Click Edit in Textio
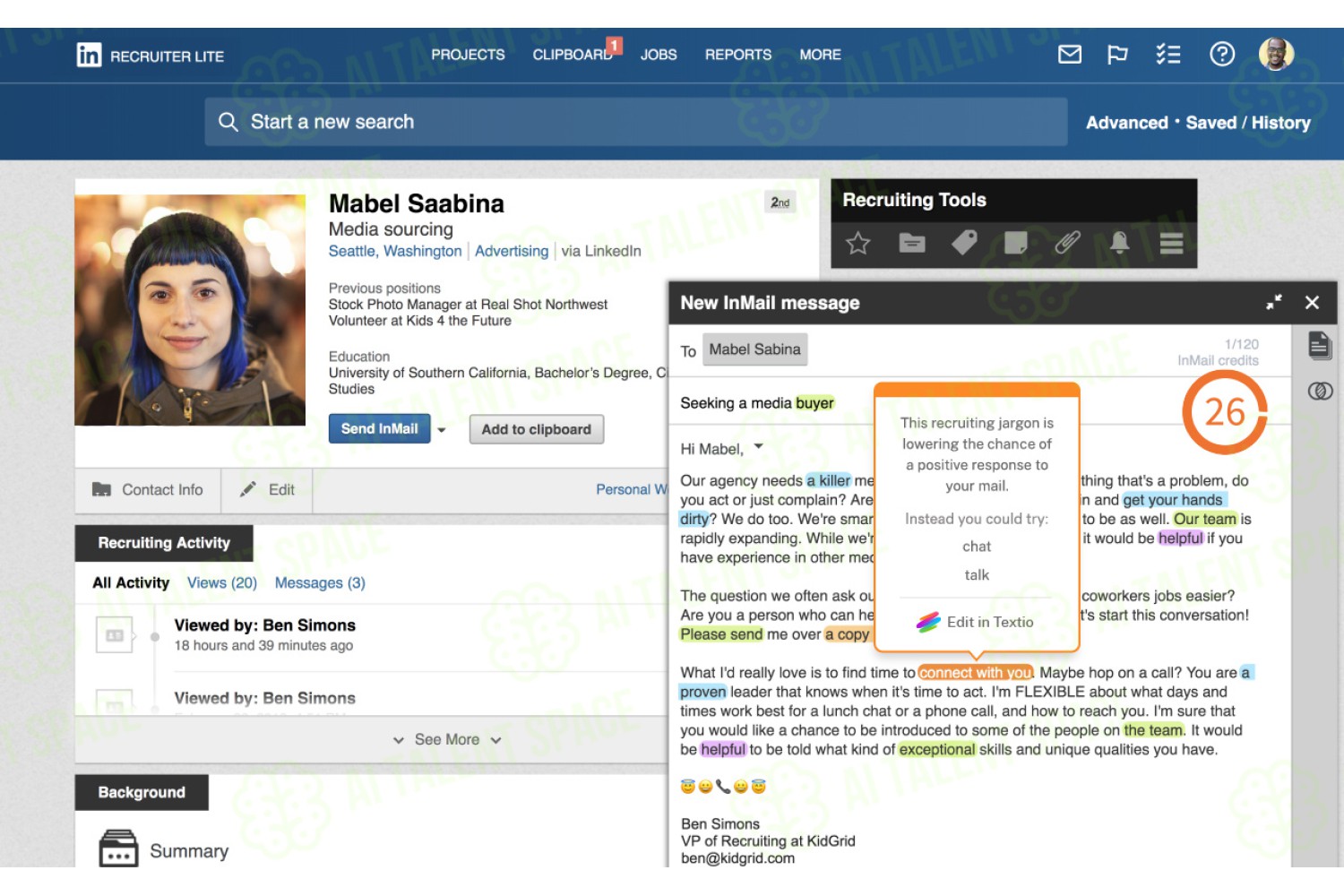Viewport: 1344px width, 896px height. pos(975,622)
